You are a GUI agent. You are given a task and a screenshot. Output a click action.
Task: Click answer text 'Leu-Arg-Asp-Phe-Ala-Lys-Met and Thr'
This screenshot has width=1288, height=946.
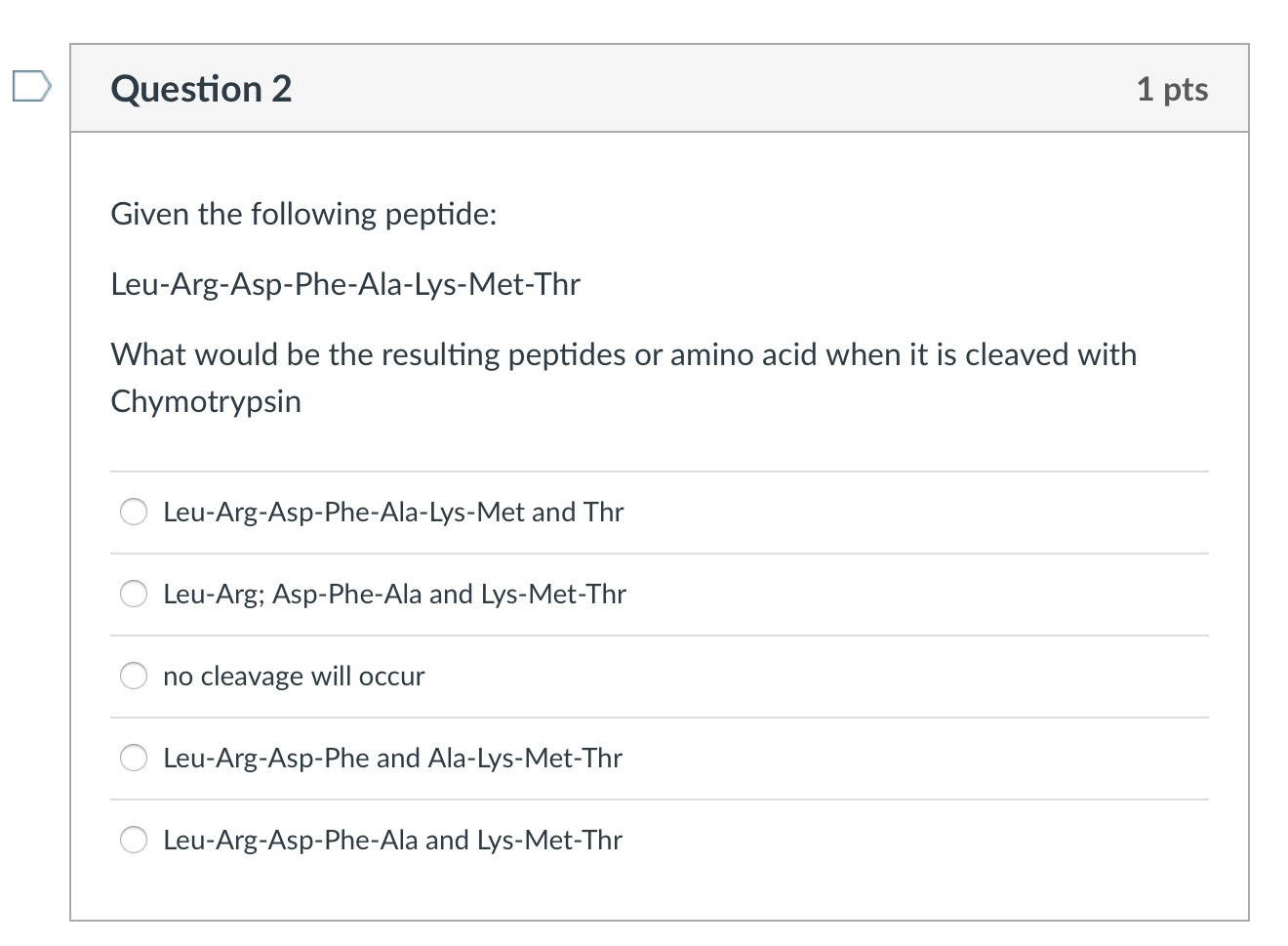point(393,512)
